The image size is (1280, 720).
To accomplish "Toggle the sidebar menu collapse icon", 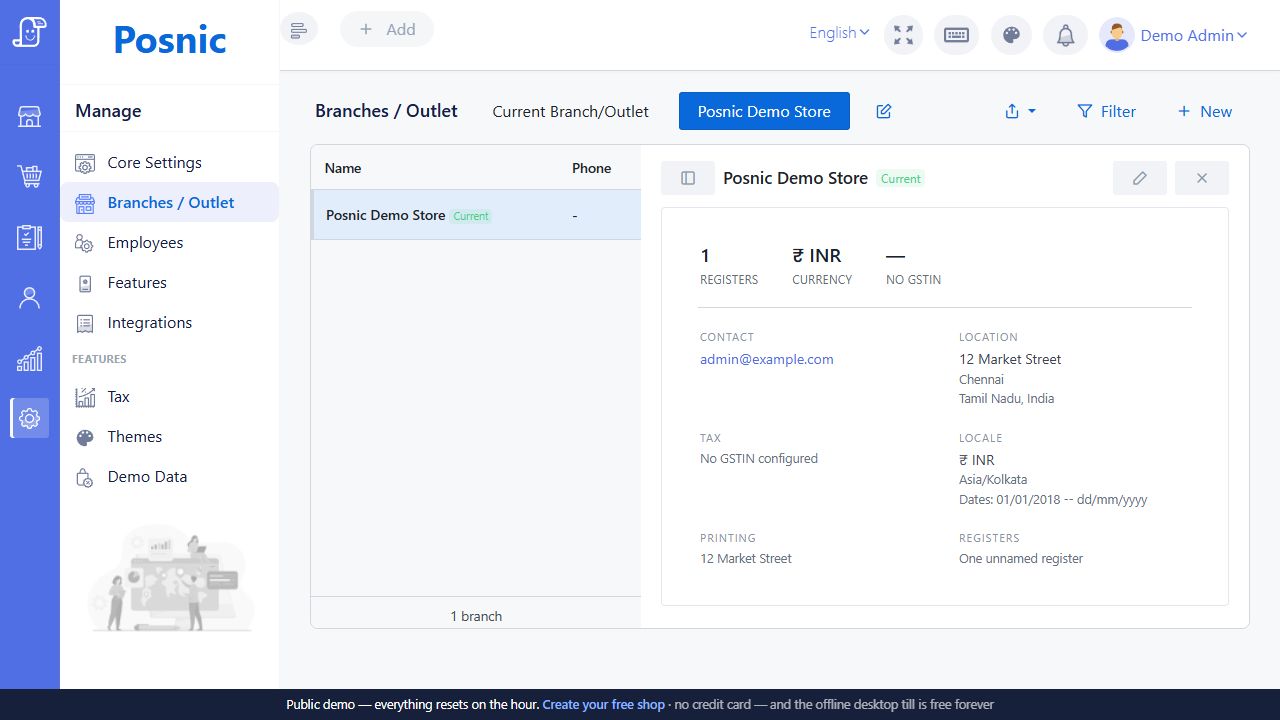I will (298, 30).
